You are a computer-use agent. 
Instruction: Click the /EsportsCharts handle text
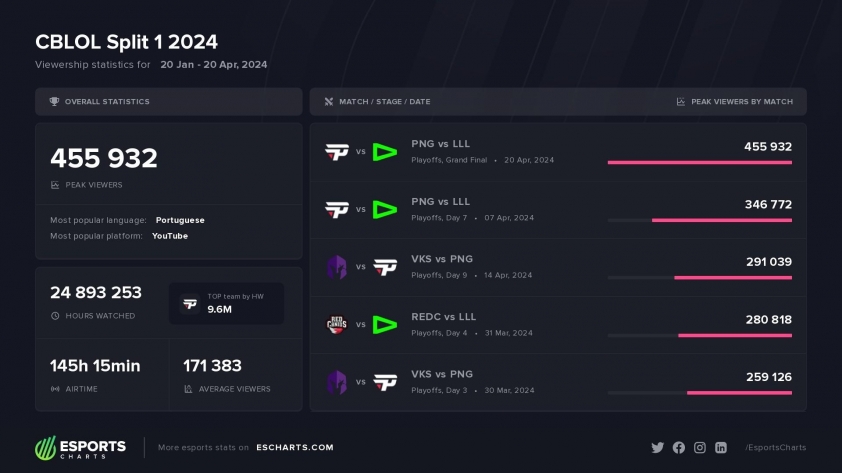[x=775, y=447]
